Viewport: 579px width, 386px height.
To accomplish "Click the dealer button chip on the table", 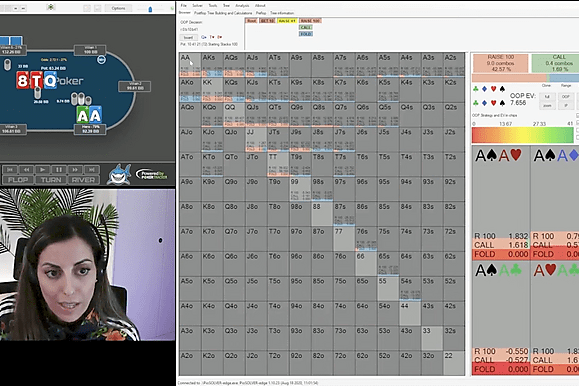I will coord(102,59).
